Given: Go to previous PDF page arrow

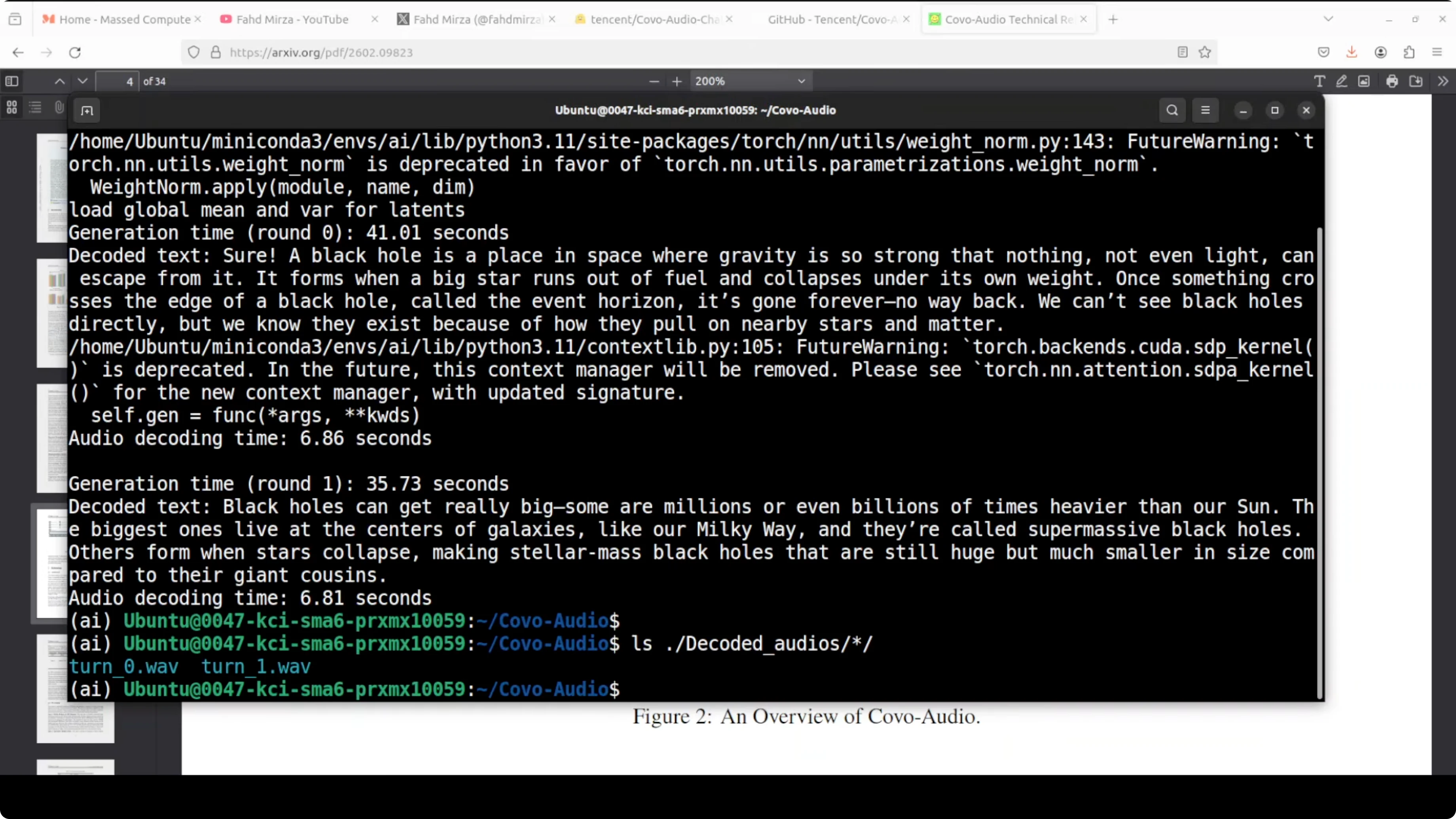Looking at the screenshot, I should pyautogui.click(x=59, y=82).
